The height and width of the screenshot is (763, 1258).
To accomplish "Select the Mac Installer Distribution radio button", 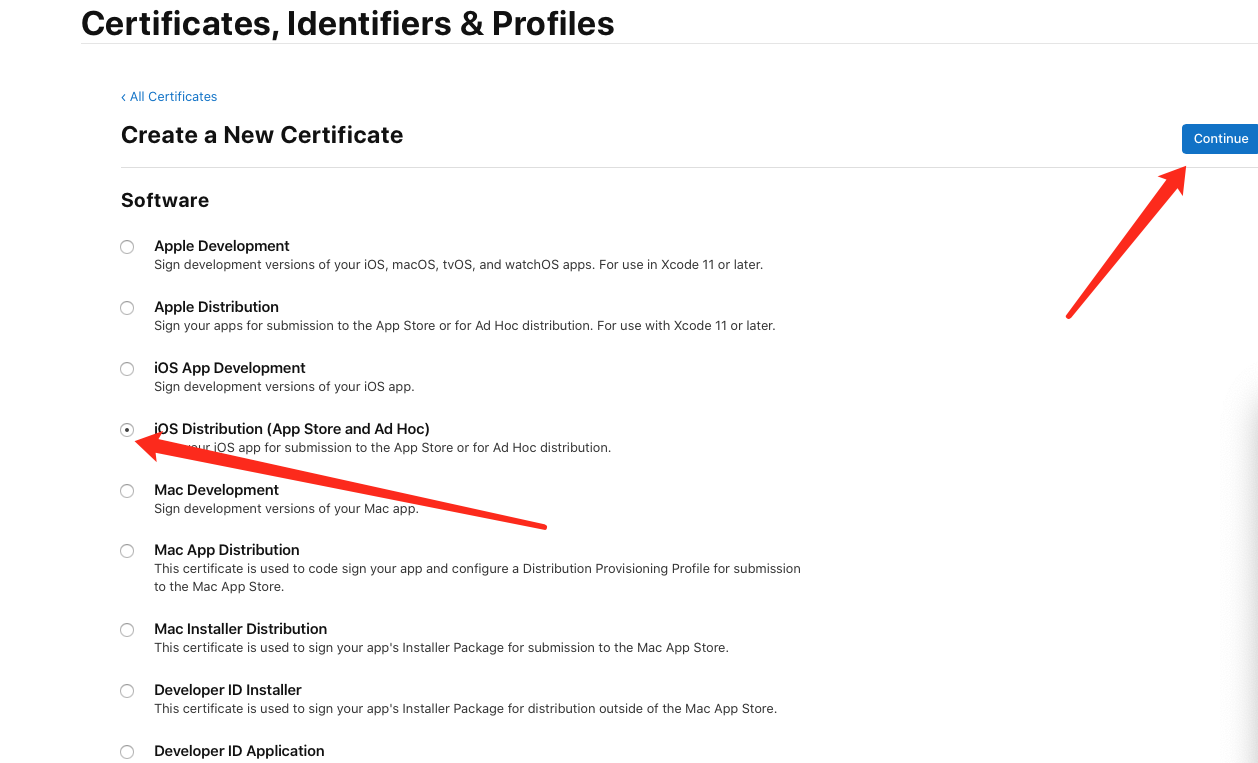I will pyautogui.click(x=127, y=630).
